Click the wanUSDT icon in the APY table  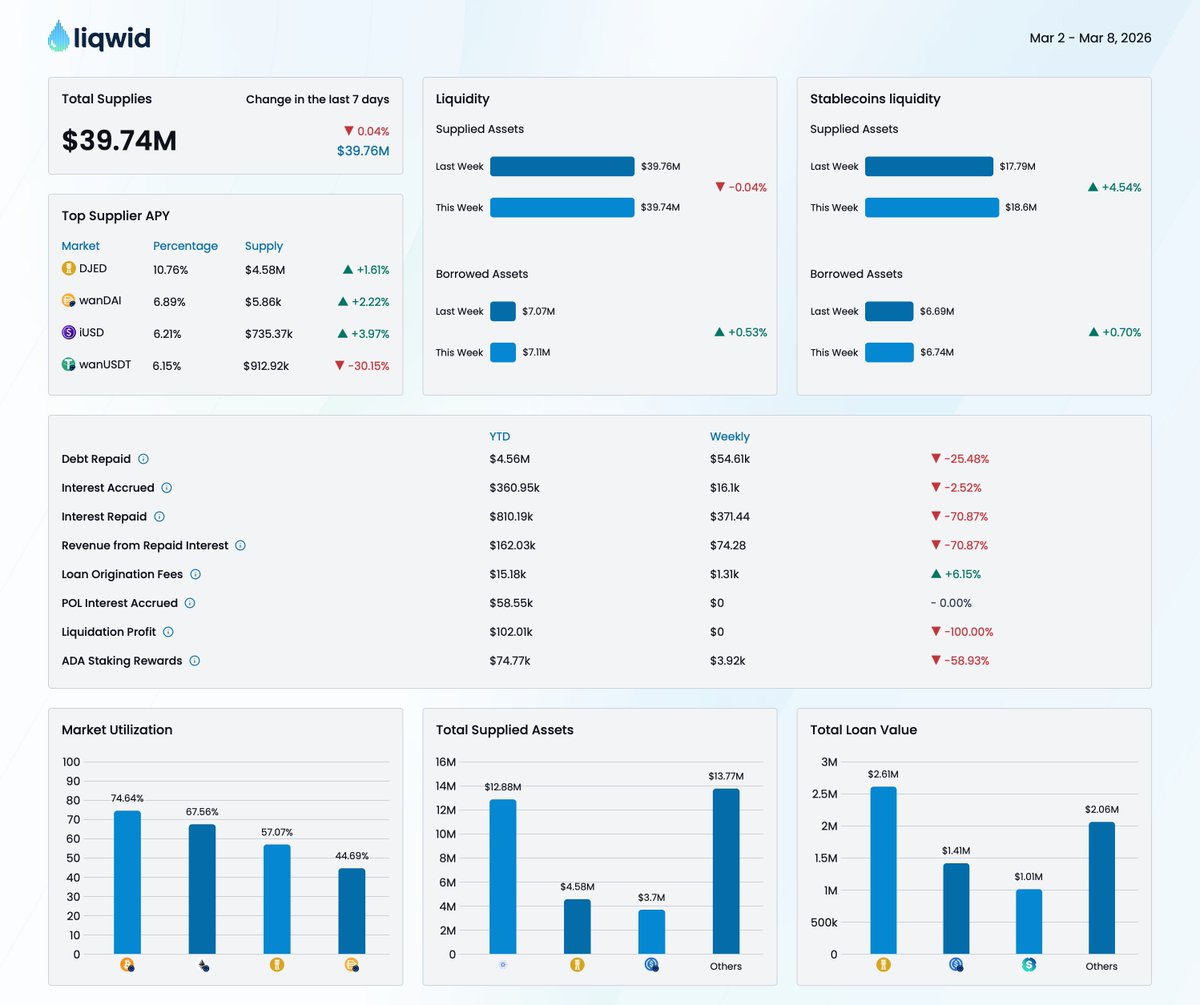(x=67, y=365)
